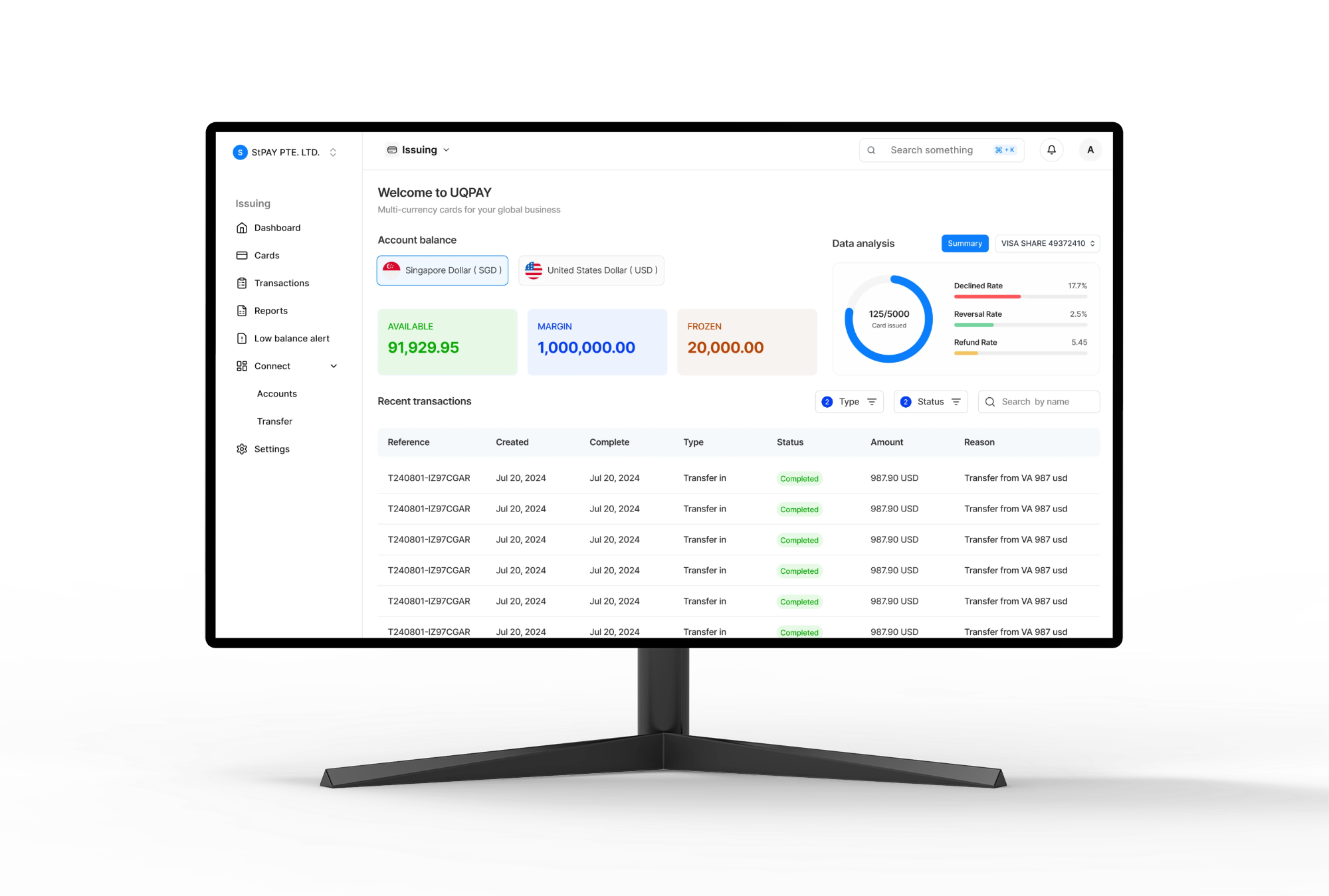Click the Low balance alert icon

tap(242, 339)
